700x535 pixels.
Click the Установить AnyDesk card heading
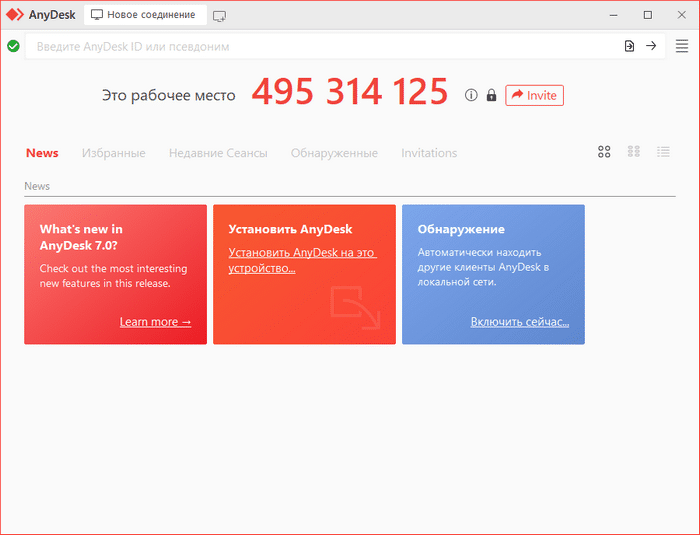coord(290,229)
